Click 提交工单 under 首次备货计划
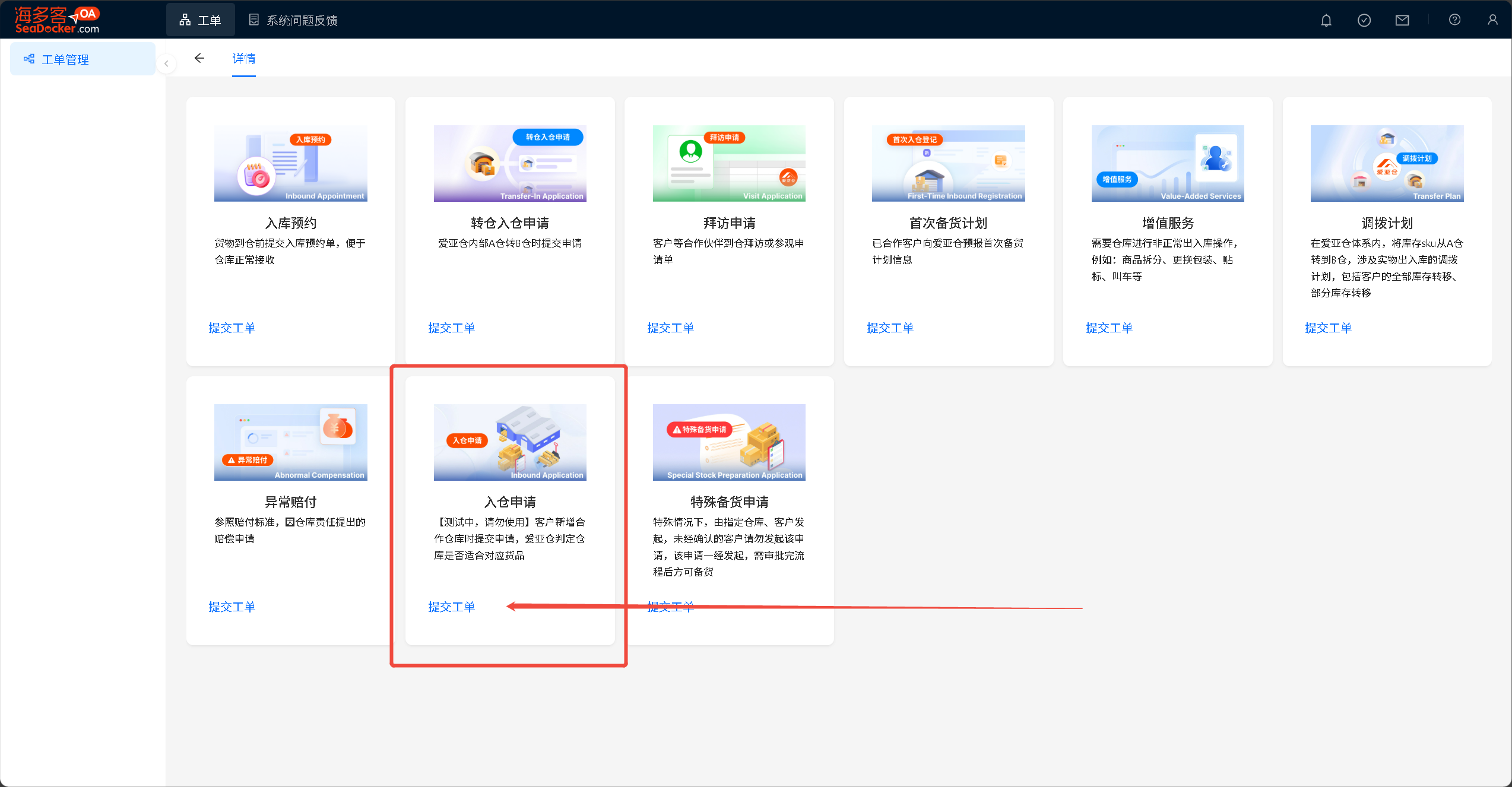Viewport: 1512px width, 787px height. pyautogui.click(x=890, y=328)
